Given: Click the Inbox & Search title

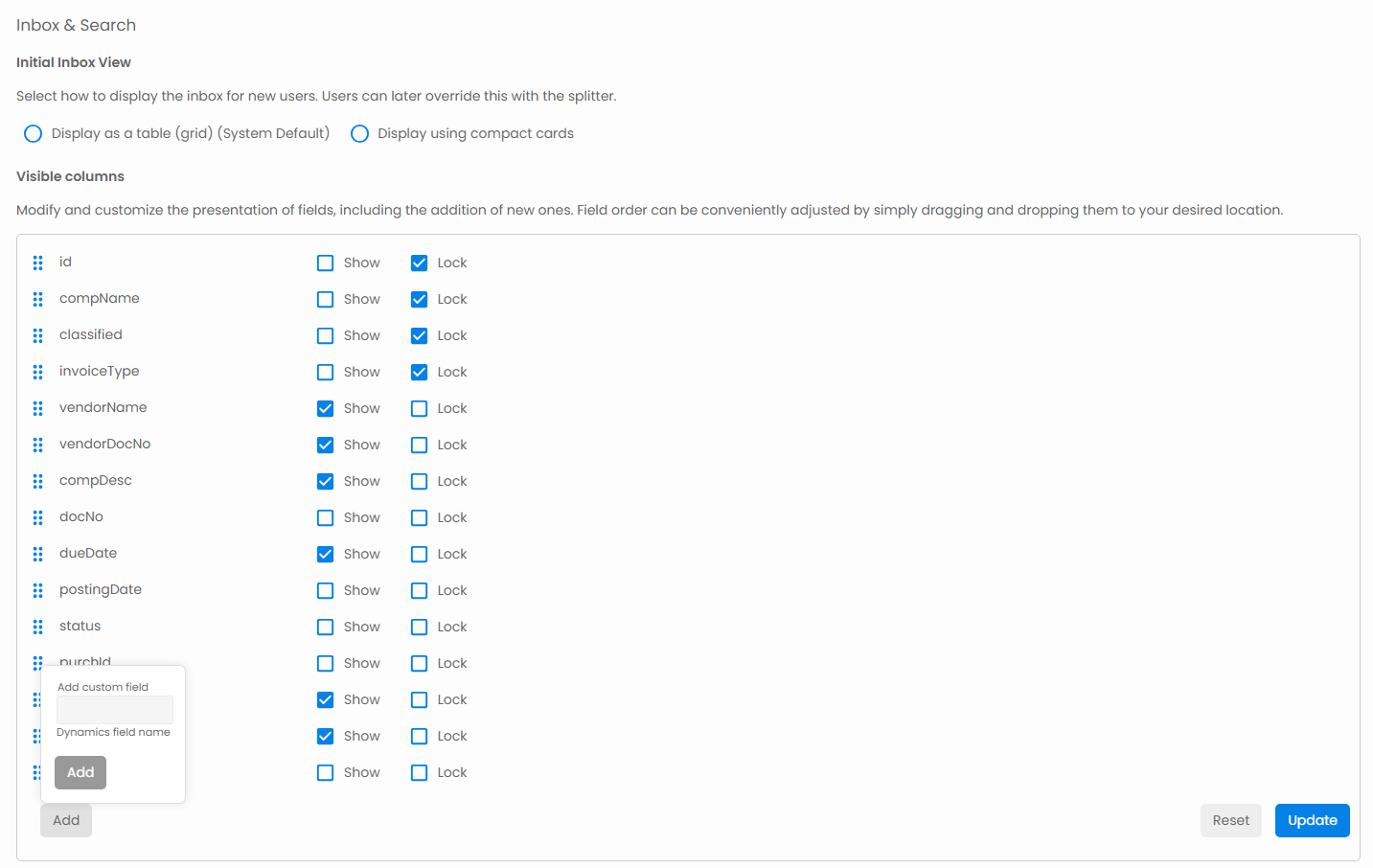Looking at the screenshot, I should click(x=76, y=25).
